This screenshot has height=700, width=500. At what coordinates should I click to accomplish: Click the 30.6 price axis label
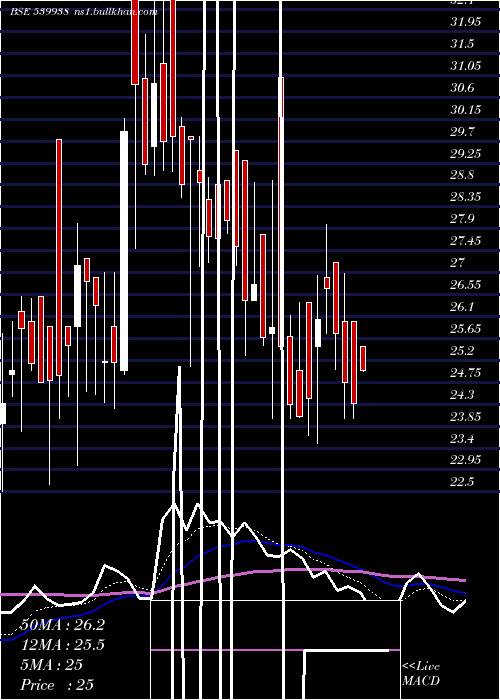point(462,88)
